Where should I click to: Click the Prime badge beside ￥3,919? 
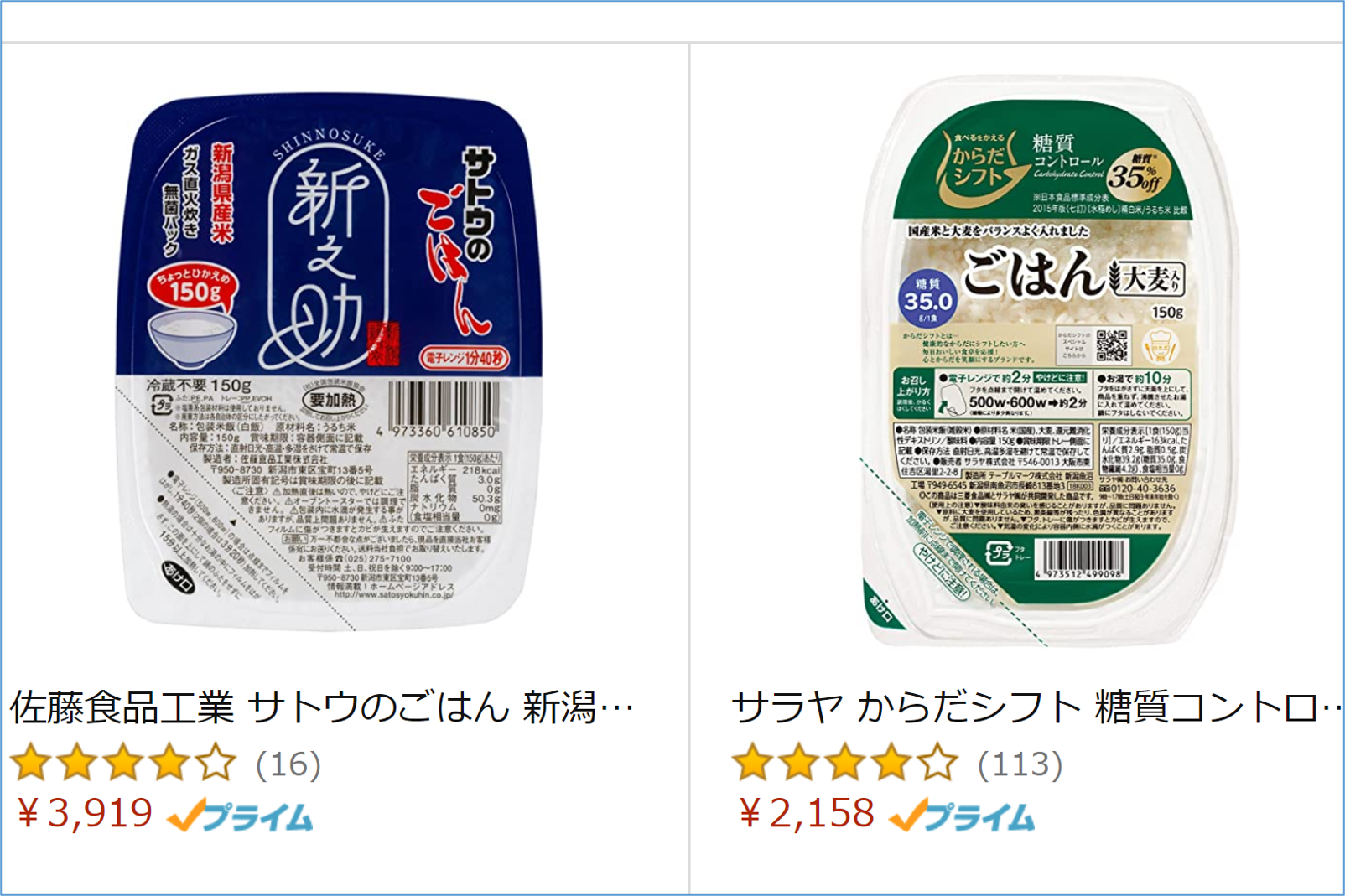tap(241, 816)
